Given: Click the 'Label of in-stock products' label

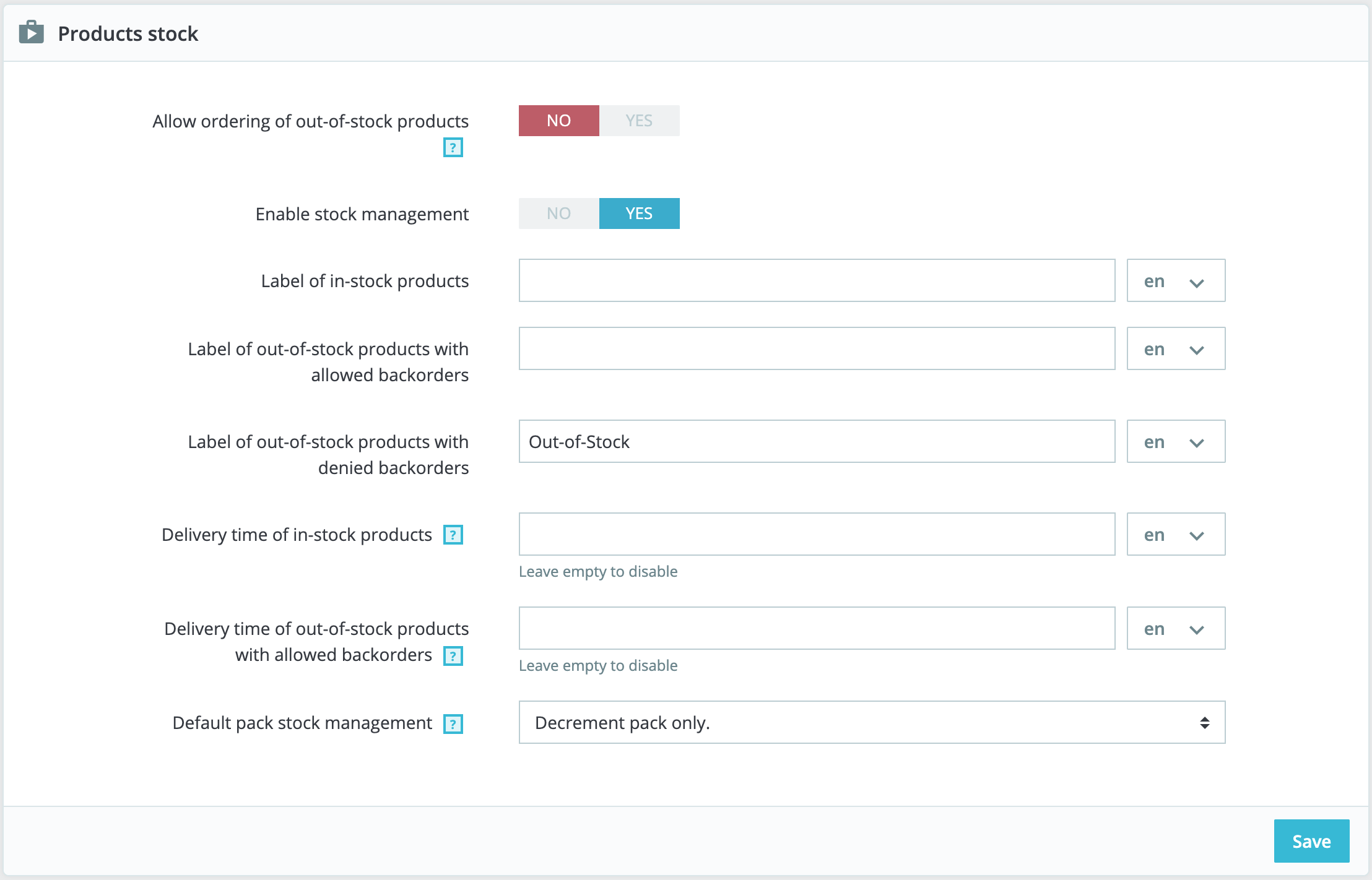Looking at the screenshot, I should point(365,281).
